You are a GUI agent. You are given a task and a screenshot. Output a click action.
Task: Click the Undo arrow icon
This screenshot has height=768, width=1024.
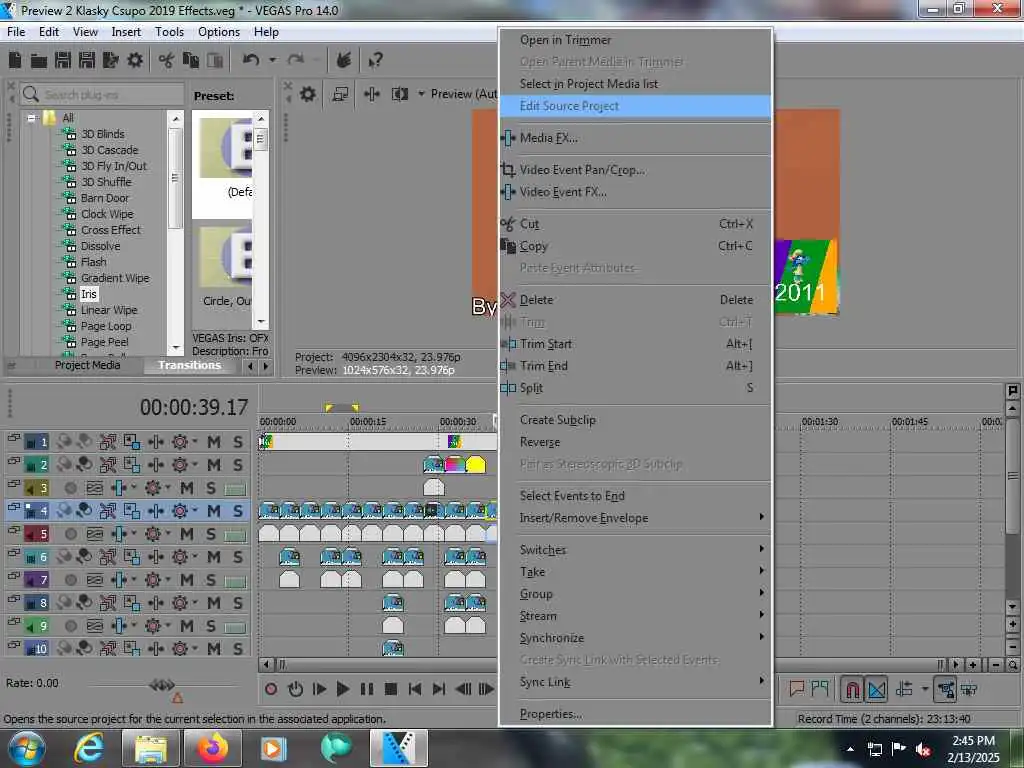pos(251,60)
